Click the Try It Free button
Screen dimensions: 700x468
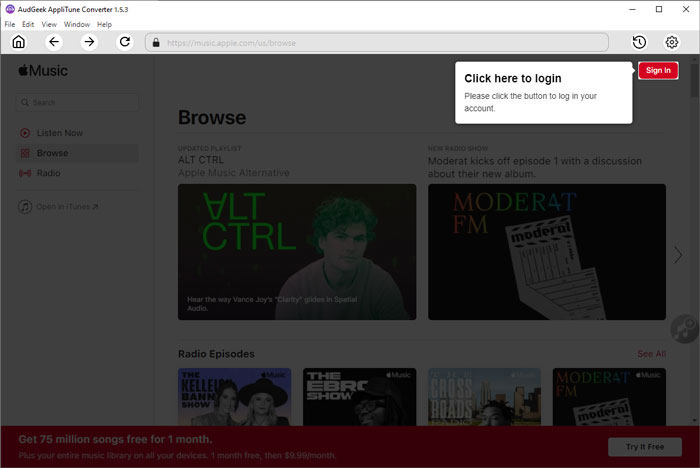click(645, 447)
